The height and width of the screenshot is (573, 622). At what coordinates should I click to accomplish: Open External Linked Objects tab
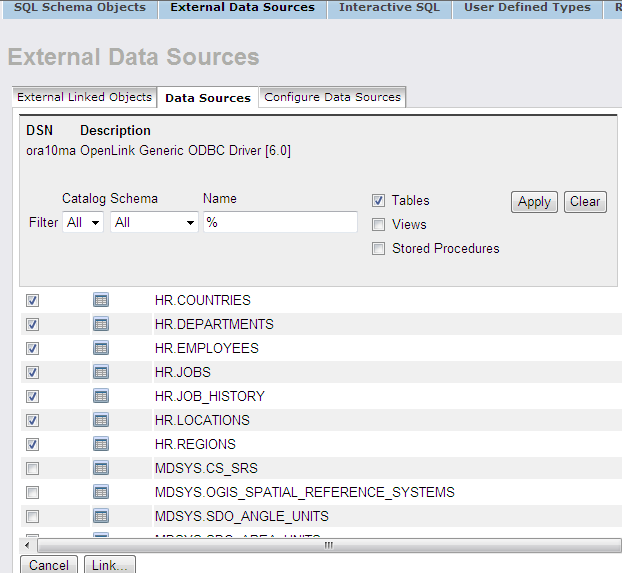point(84,97)
